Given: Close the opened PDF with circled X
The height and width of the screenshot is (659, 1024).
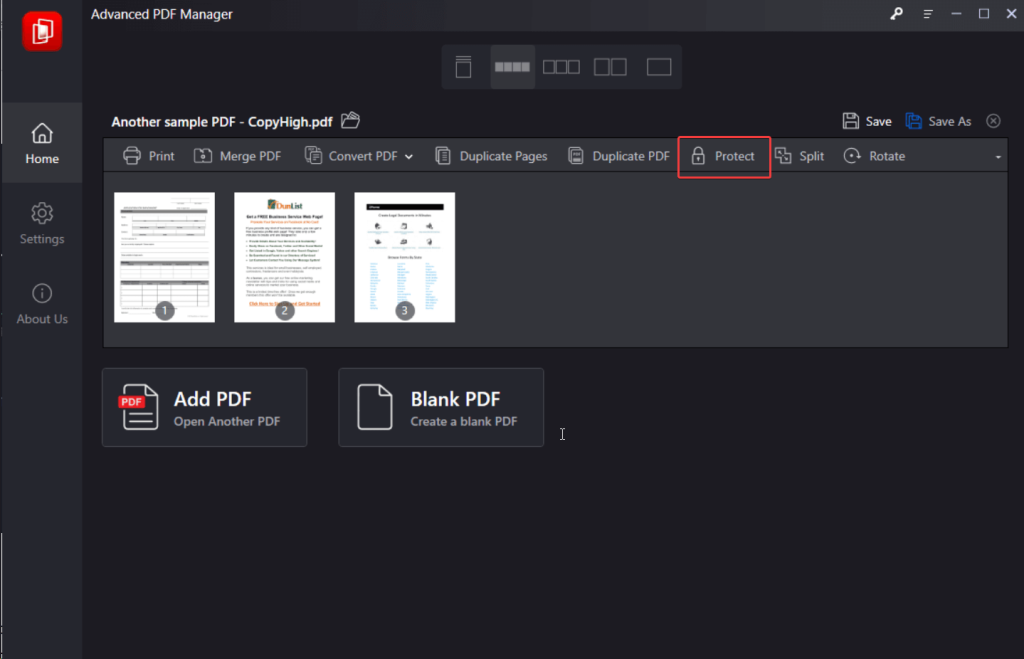Looking at the screenshot, I should [993, 121].
